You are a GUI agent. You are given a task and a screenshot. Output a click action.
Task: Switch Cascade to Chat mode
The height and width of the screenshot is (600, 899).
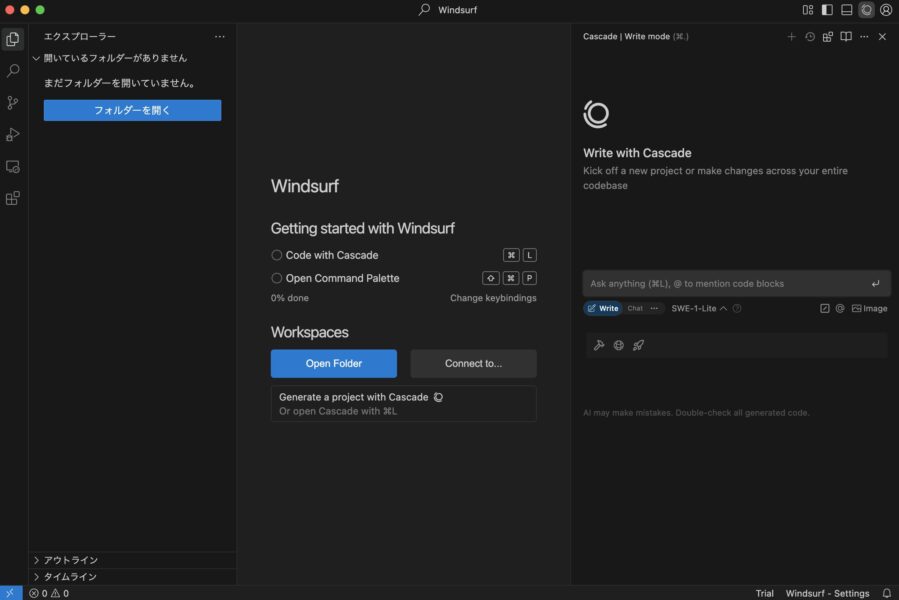635,309
